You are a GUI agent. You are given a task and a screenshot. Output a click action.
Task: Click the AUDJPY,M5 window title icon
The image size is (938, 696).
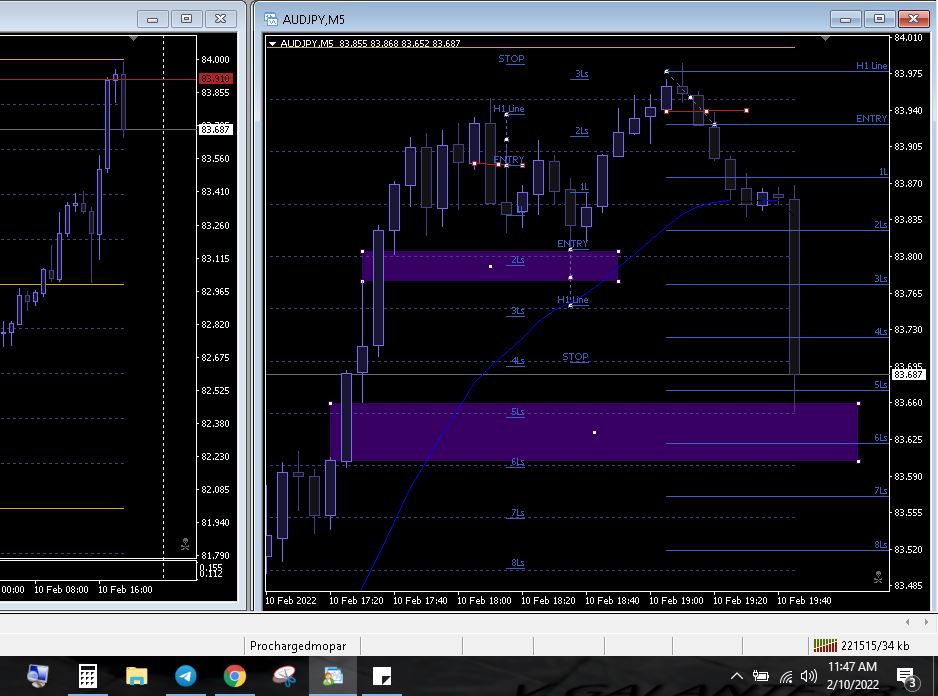click(271, 19)
